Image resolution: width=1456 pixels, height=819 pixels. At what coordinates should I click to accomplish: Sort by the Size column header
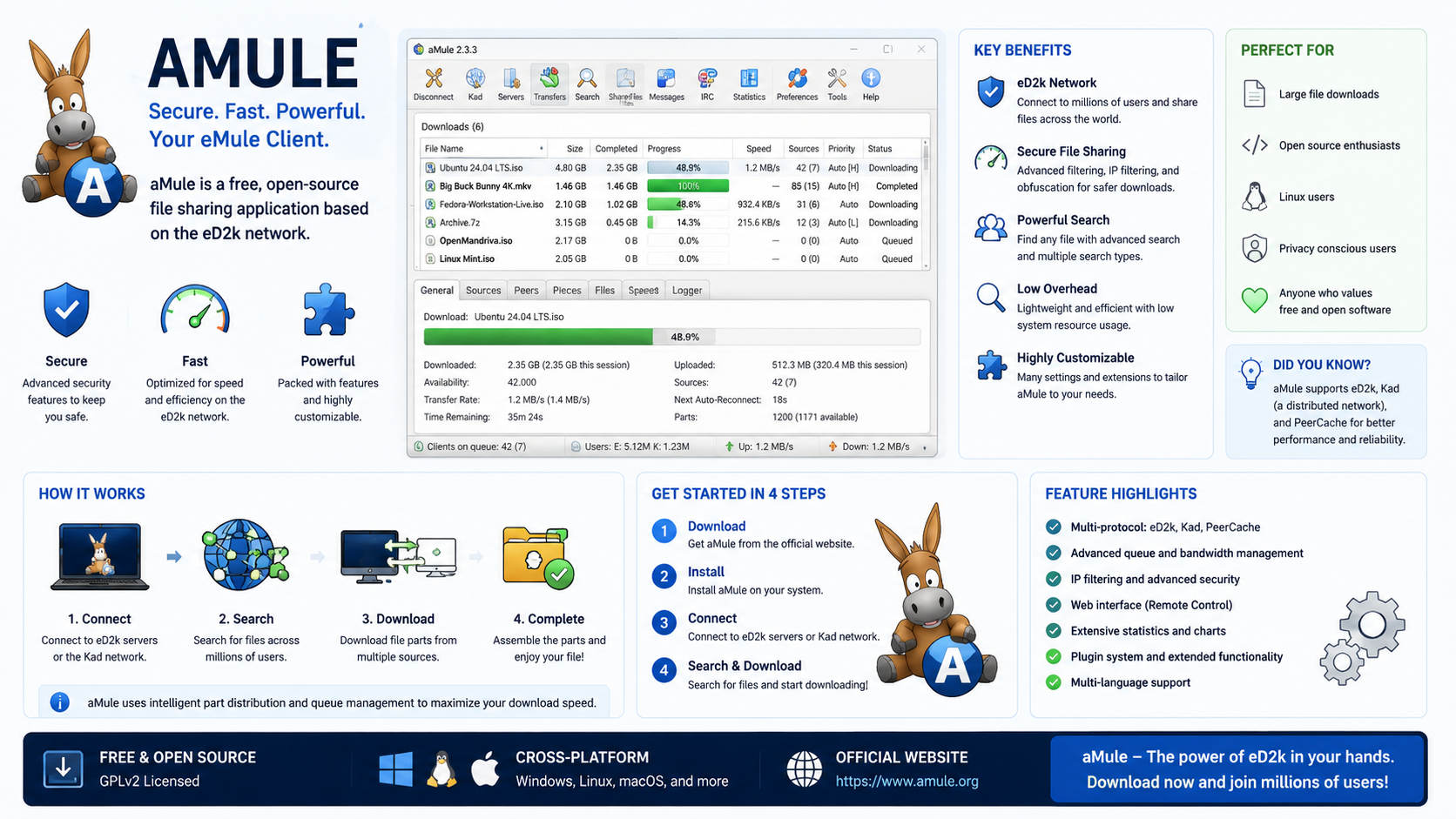click(x=569, y=149)
